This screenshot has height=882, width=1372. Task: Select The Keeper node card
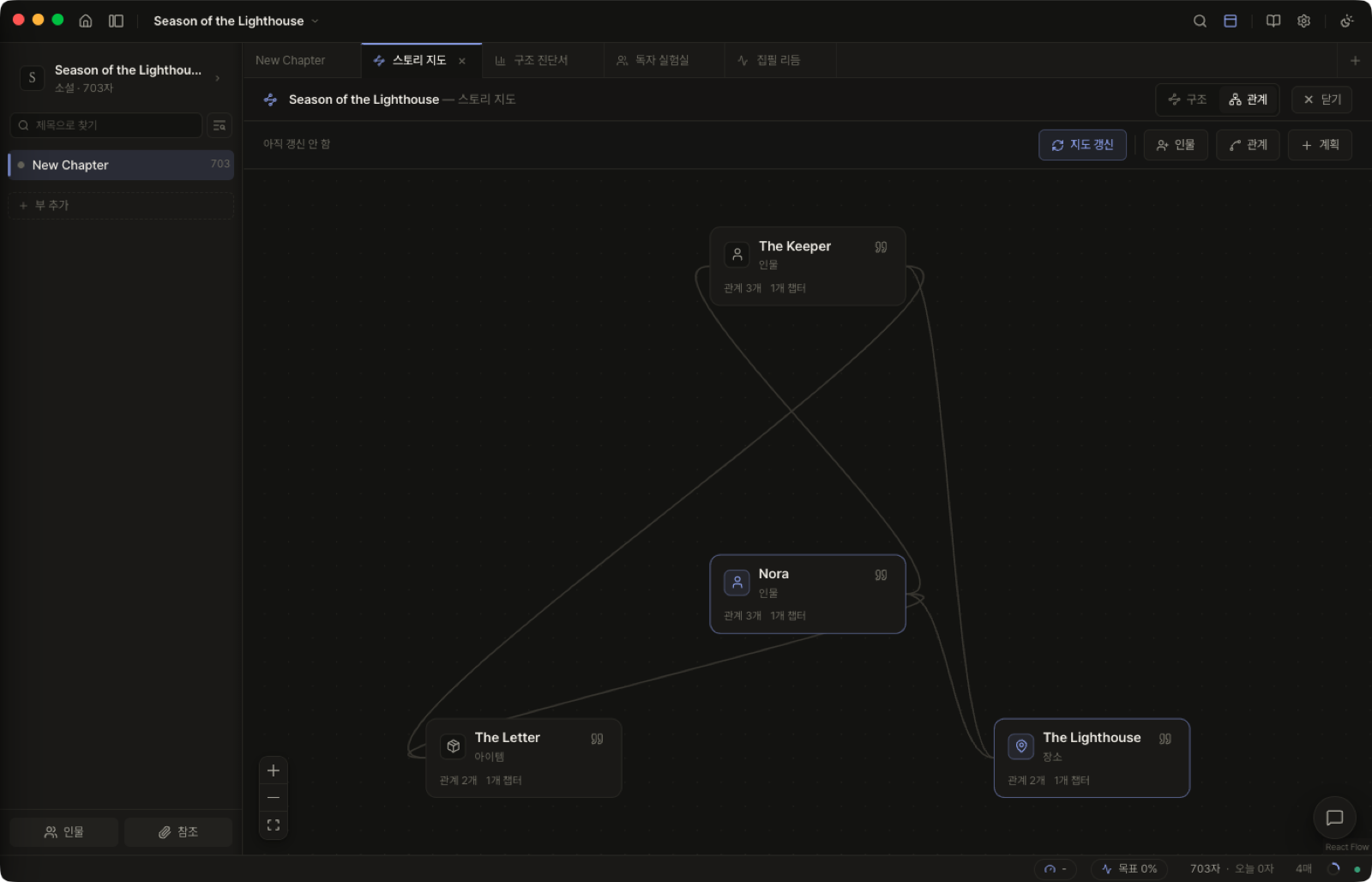pos(808,266)
